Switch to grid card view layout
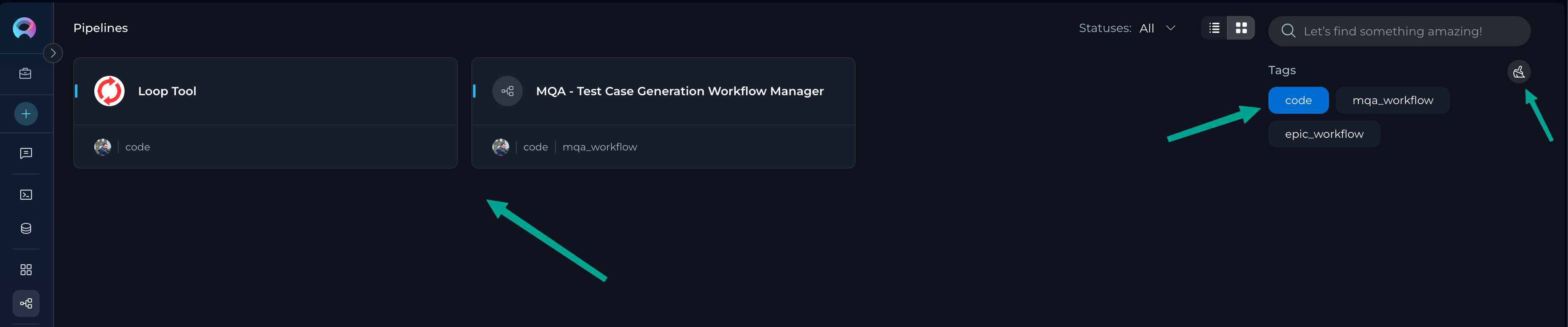This screenshot has height=327, width=1568. pyautogui.click(x=1241, y=28)
